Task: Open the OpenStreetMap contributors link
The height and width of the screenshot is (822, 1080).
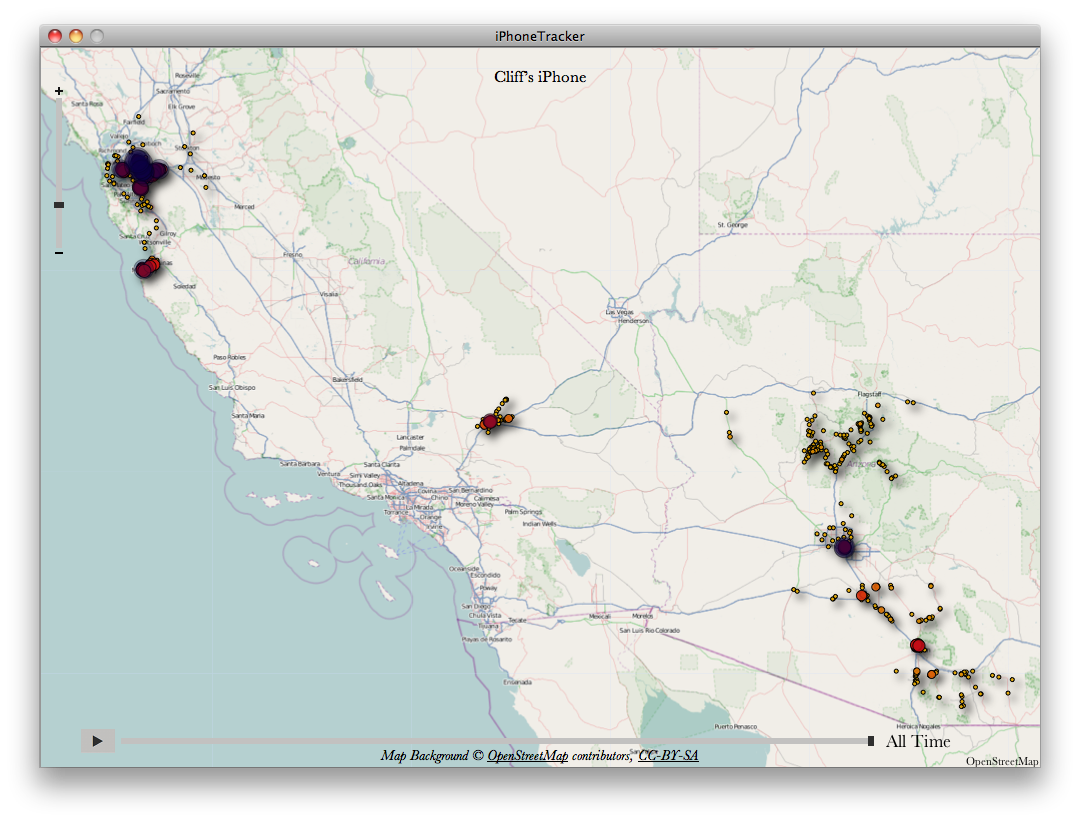Action: [x=528, y=756]
